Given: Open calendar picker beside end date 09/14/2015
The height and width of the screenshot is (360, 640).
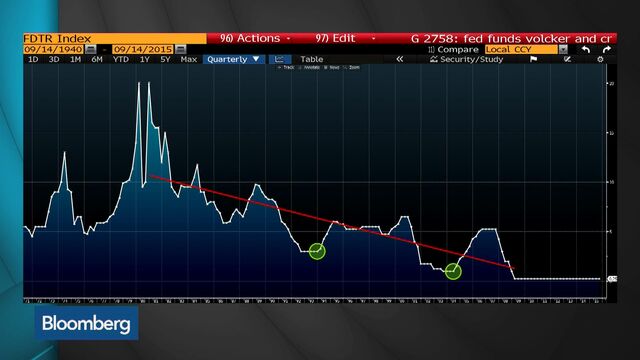Looking at the screenshot, I should [x=180, y=49].
